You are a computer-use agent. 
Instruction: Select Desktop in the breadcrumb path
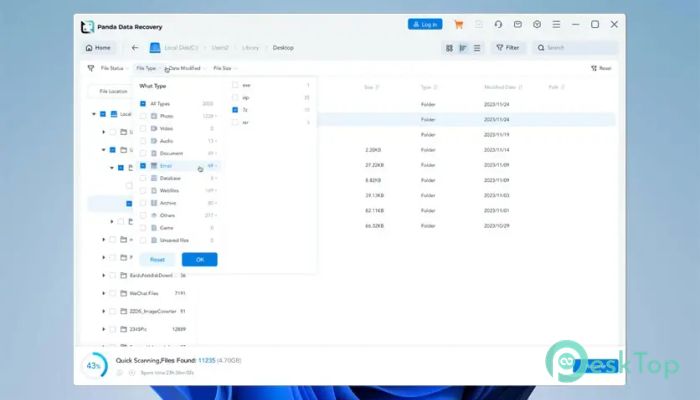click(x=283, y=48)
